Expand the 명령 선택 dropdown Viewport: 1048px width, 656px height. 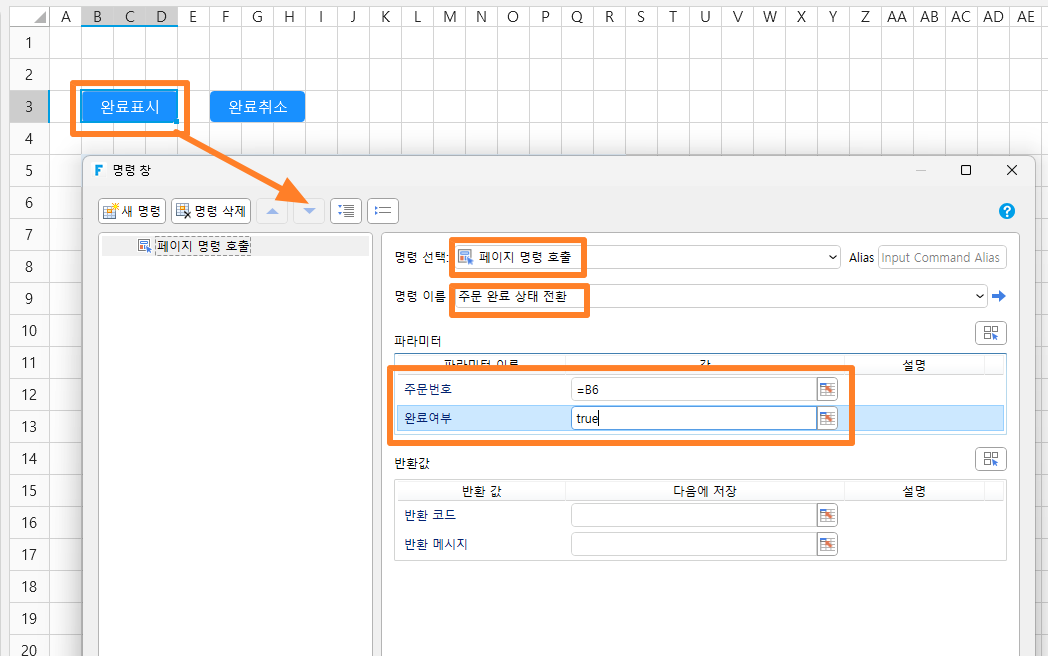833,257
